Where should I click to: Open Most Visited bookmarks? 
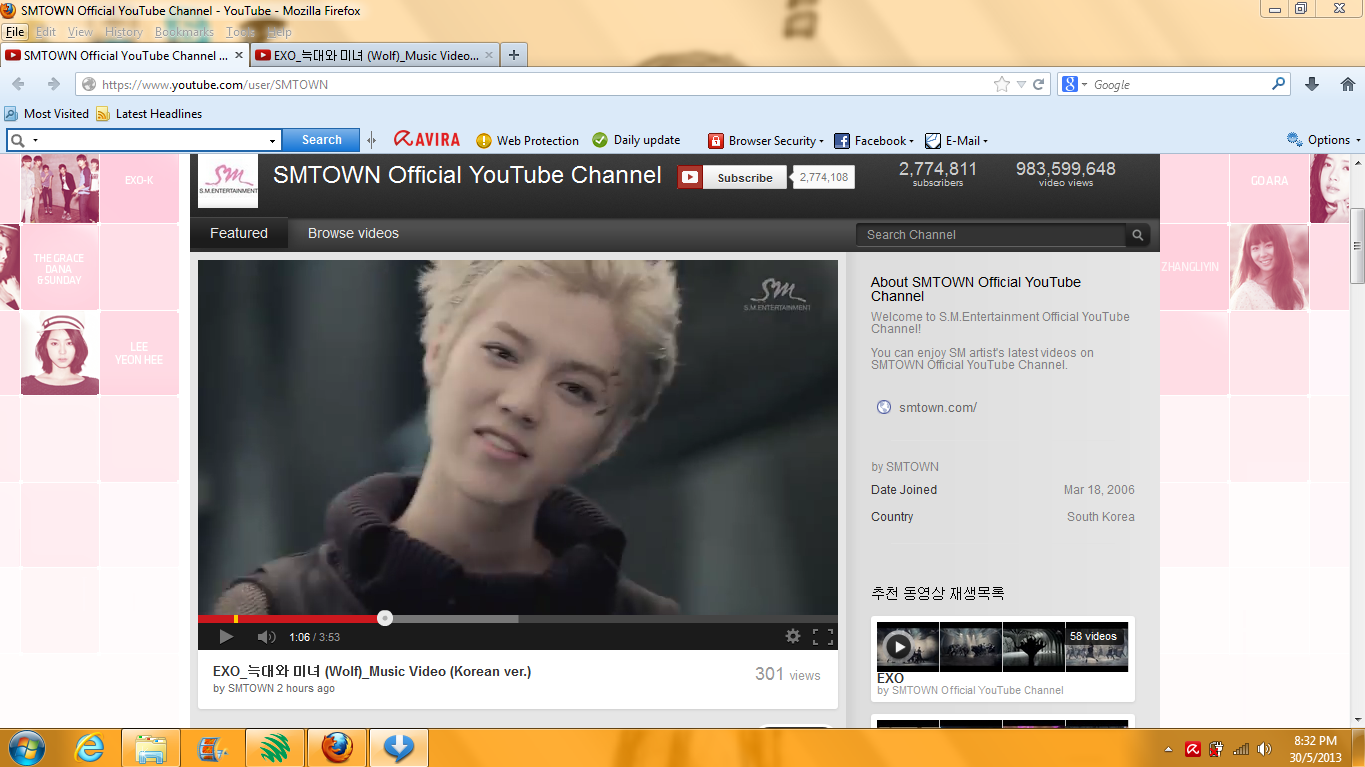tap(47, 114)
